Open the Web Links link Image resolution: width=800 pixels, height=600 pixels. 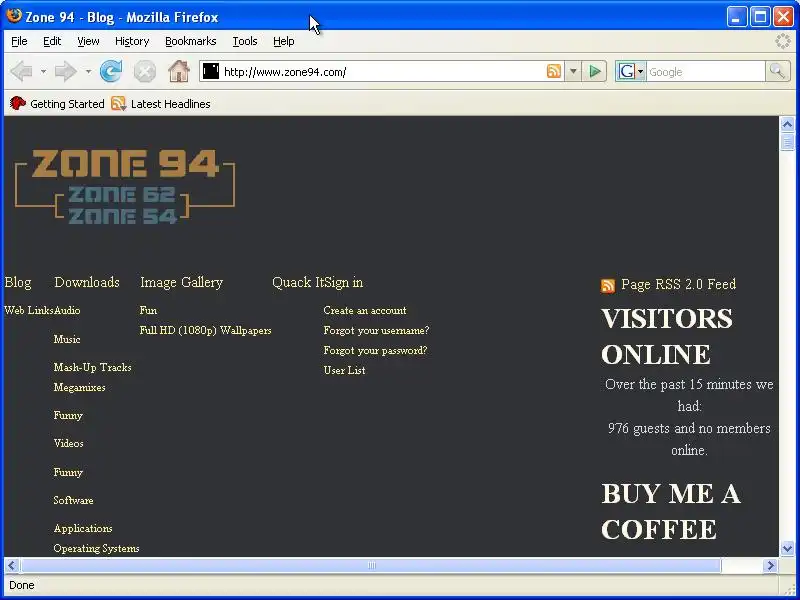click(x=29, y=310)
